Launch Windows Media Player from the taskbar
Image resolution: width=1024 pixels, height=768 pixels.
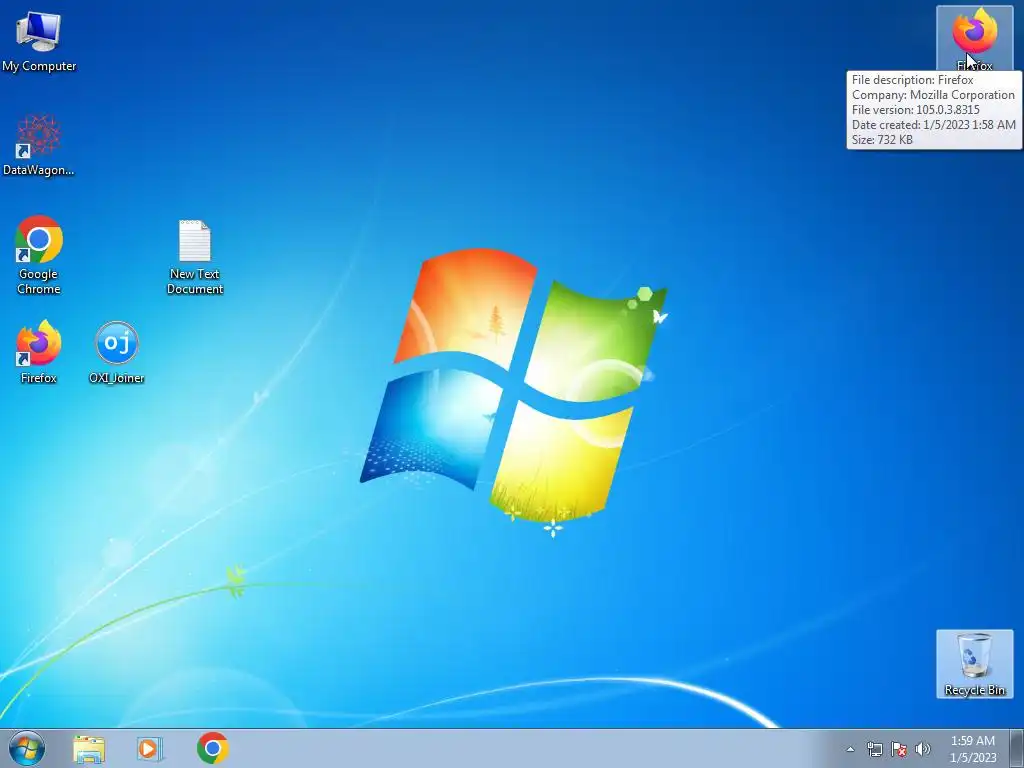[x=150, y=749]
